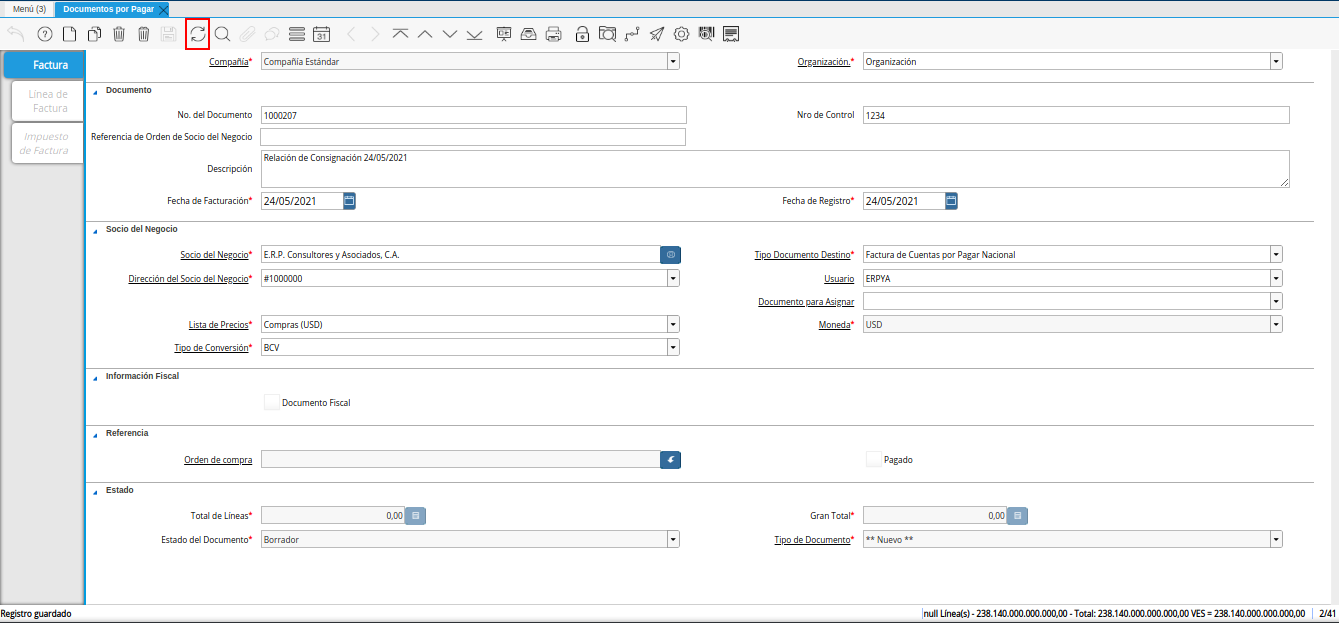The height and width of the screenshot is (623, 1339).
Task: Open the record search magnifier icon
Action: (x=222, y=34)
